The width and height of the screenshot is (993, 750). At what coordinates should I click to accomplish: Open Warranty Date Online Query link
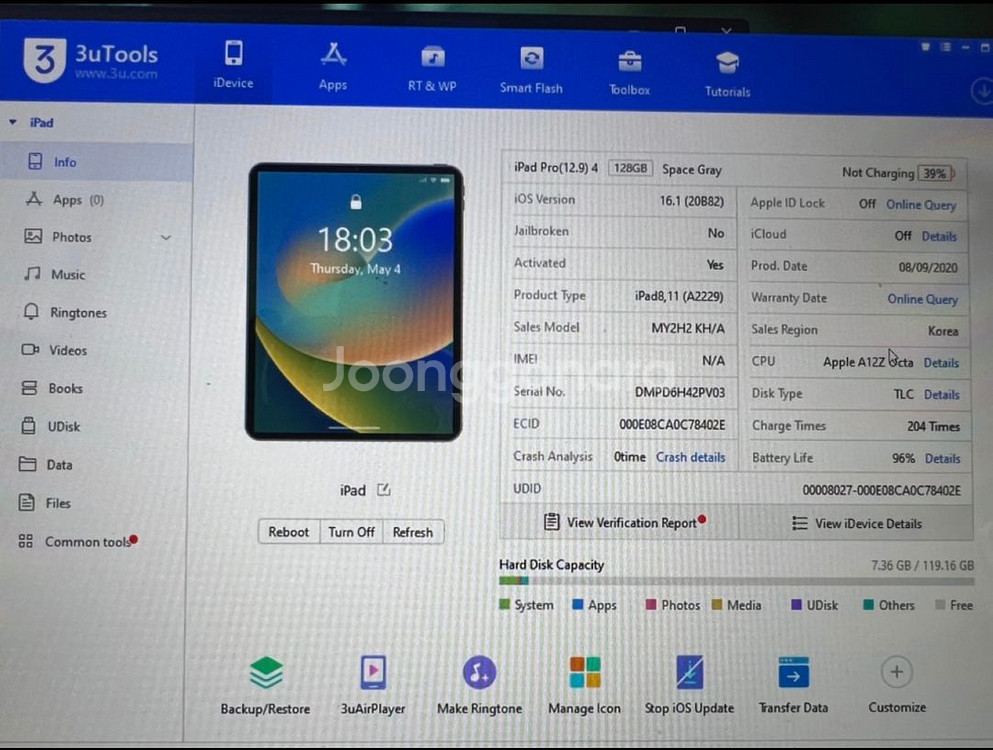tap(922, 299)
